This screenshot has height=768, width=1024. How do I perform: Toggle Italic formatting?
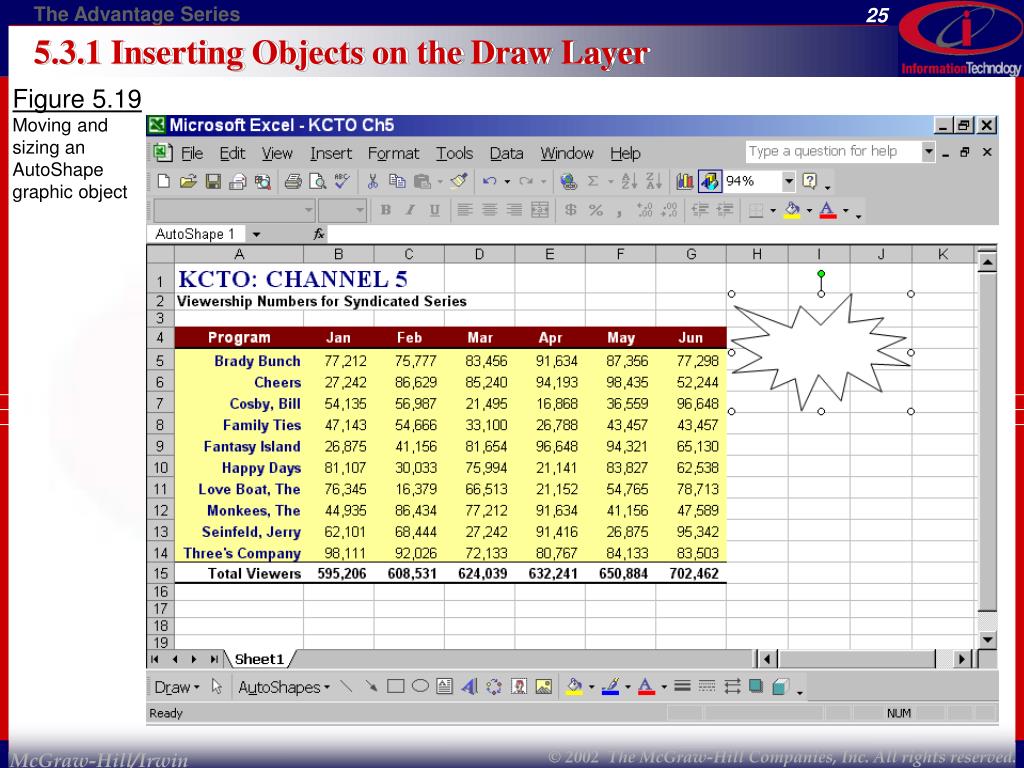click(410, 210)
